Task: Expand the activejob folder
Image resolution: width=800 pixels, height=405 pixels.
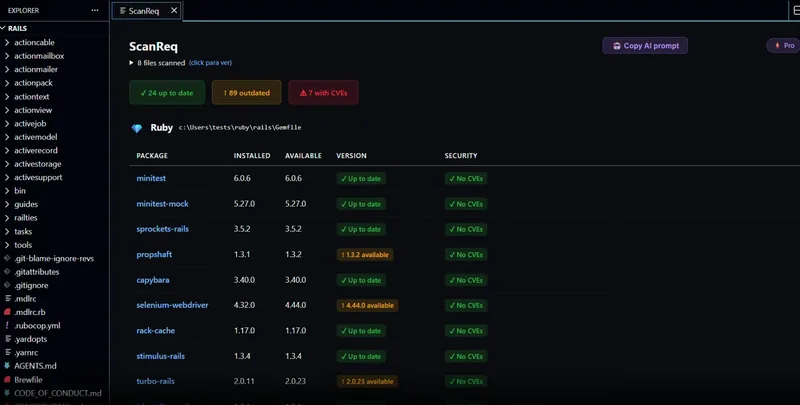Action: tap(30, 123)
